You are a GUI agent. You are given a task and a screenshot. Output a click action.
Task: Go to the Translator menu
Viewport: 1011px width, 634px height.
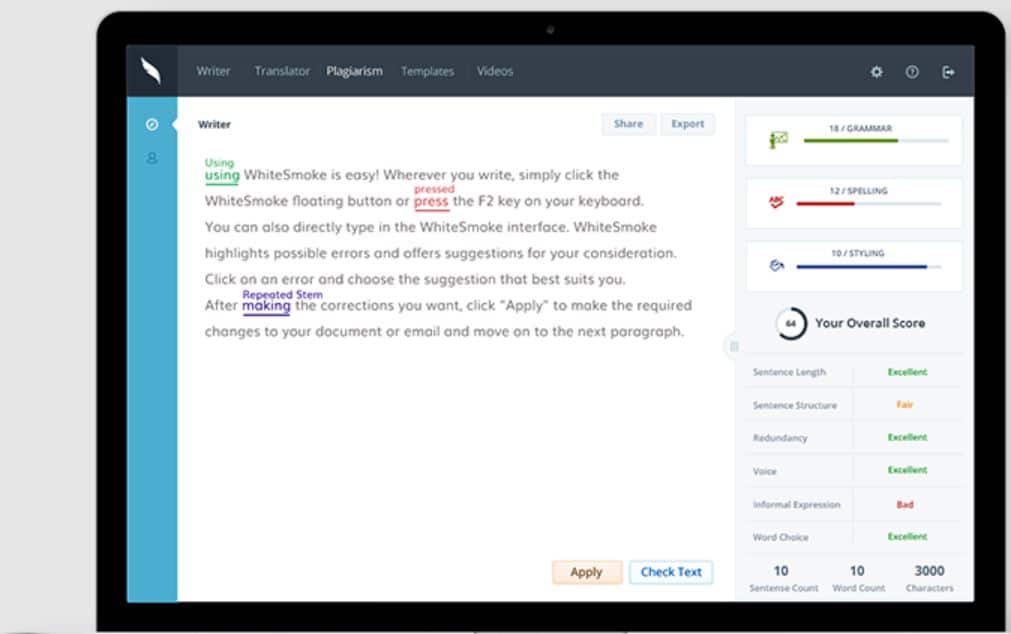[x=282, y=71]
